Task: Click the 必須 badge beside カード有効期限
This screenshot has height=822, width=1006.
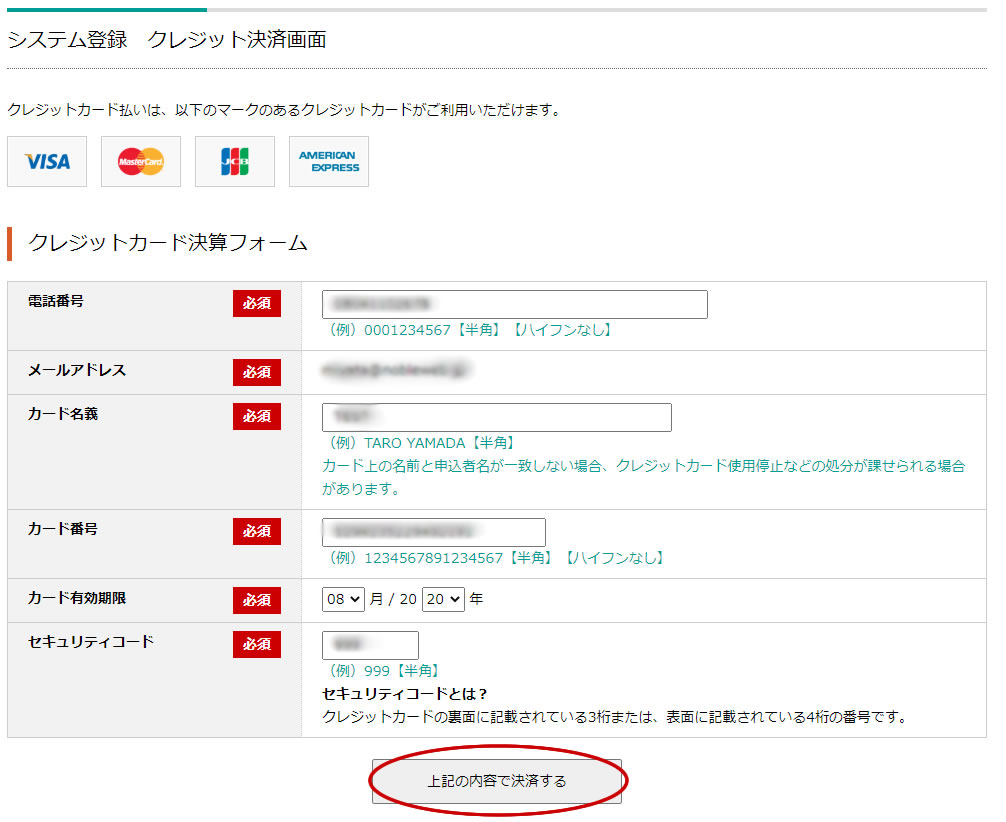Action: click(x=257, y=600)
